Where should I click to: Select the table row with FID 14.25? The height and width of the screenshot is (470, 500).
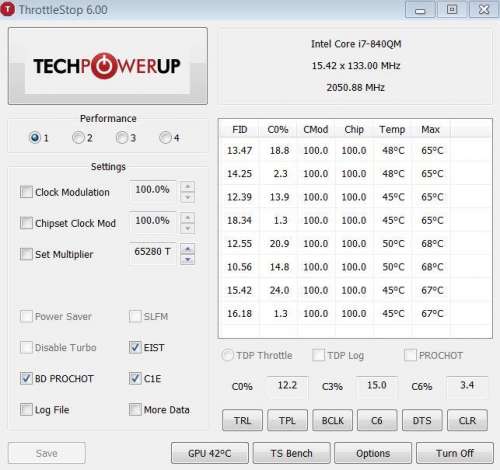tap(355, 174)
